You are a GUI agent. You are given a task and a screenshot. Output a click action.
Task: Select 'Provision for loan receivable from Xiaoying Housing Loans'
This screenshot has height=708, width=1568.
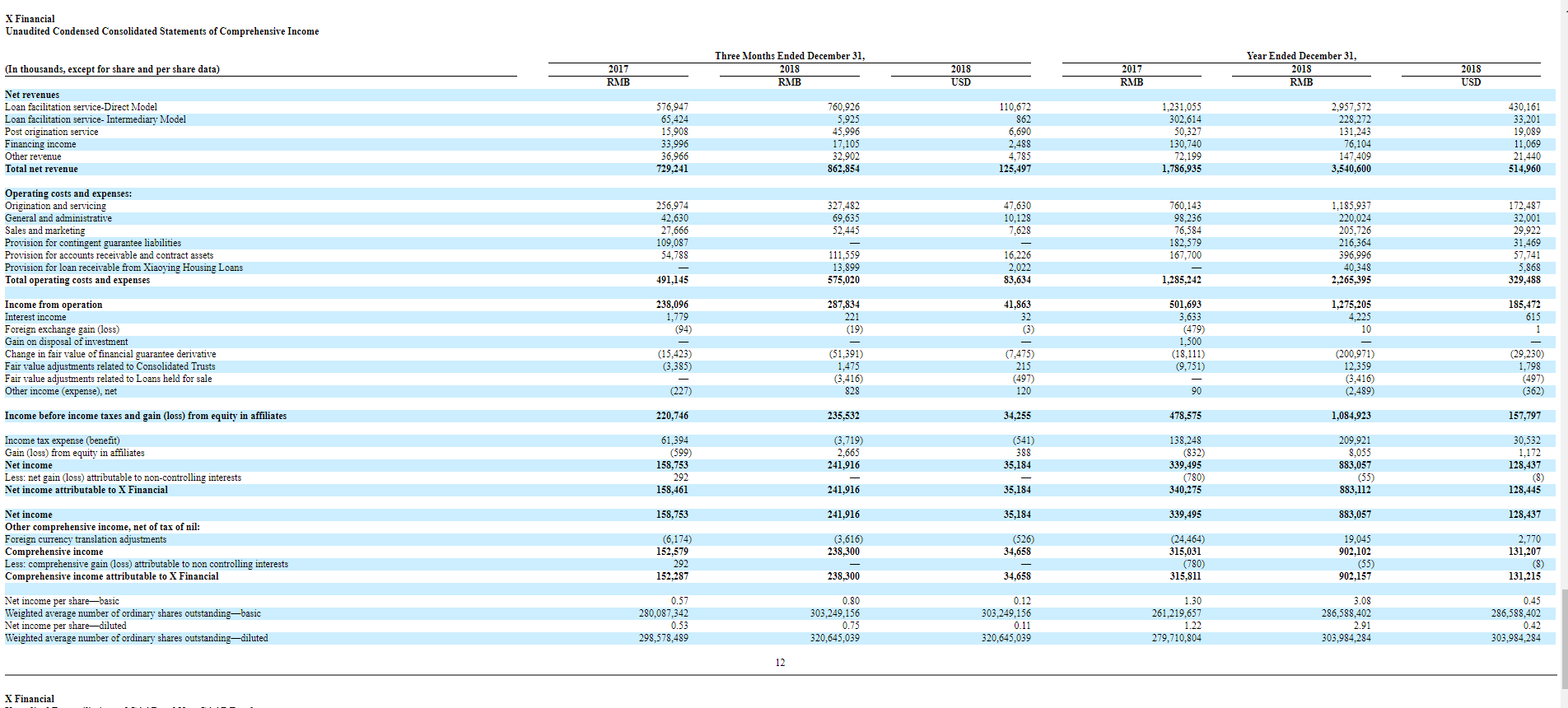point(124,268)
